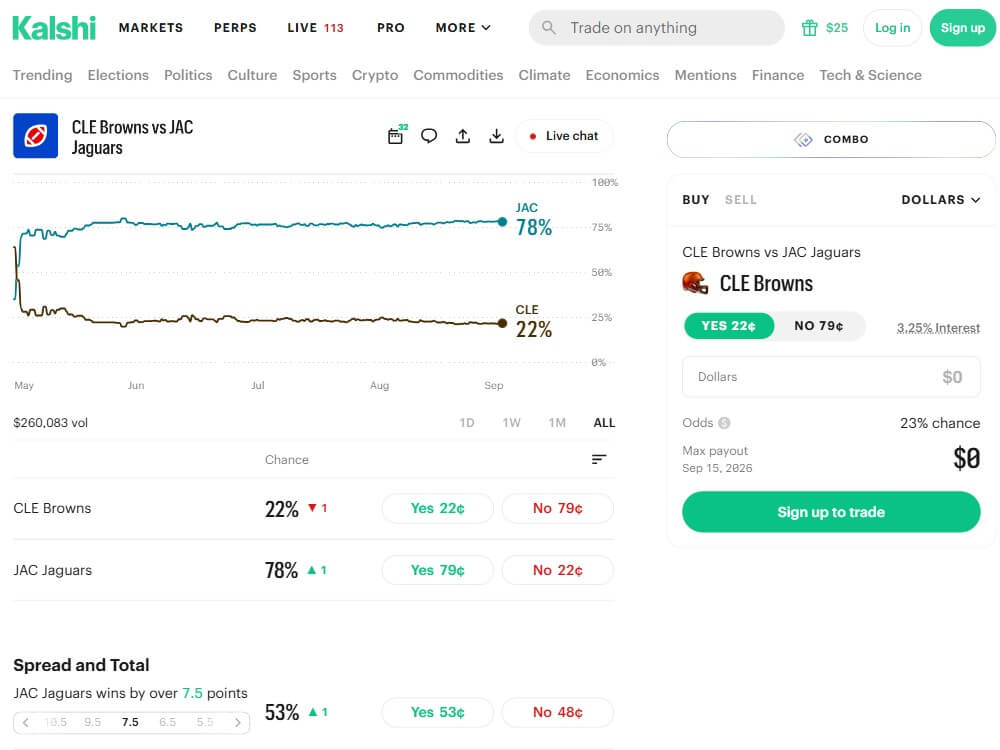Buy Yes 79¢ for JAC Jaguars
The image size is (1000, 750).
pyautogui.click(x=438, y=570)
